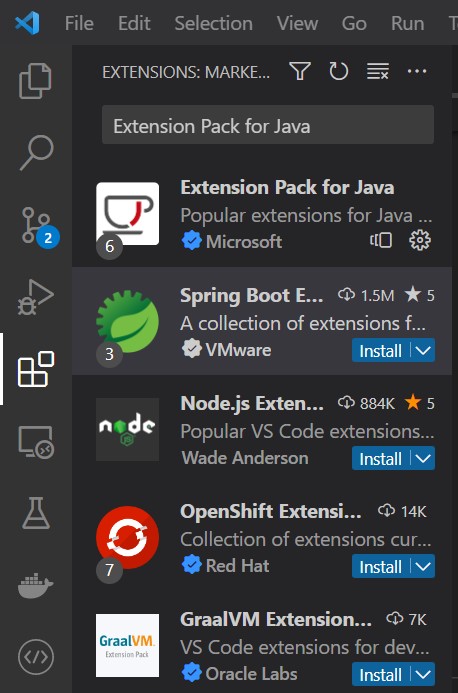This screenshot has width=458, height=693.
Task: Install the OpenShift Extension Pack
Action: click(x=382, y=566)
